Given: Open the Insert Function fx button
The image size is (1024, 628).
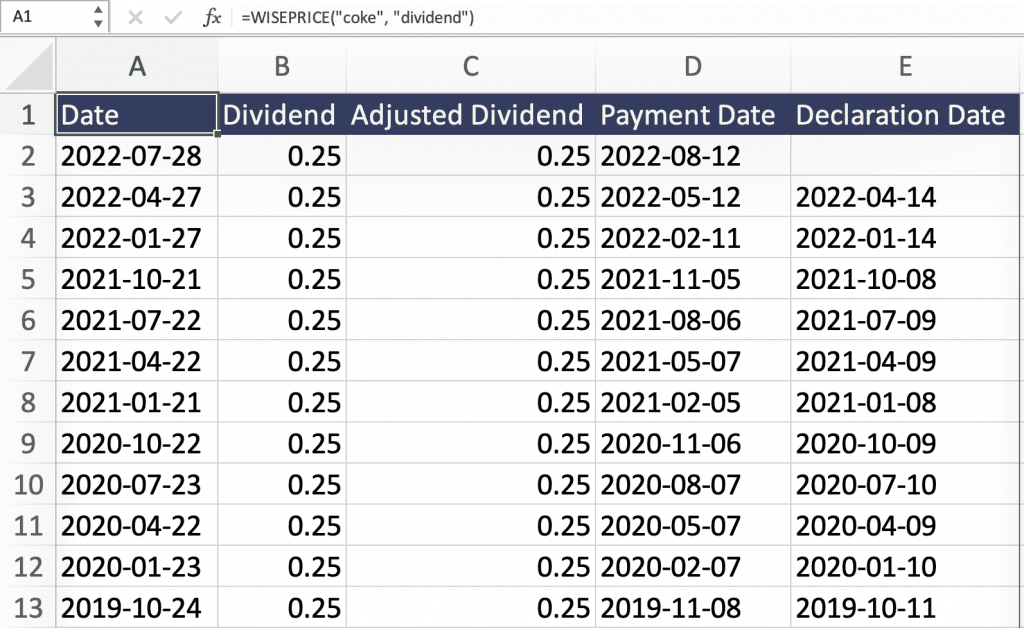Looking at the screenshot, I should tap(212, 18).
